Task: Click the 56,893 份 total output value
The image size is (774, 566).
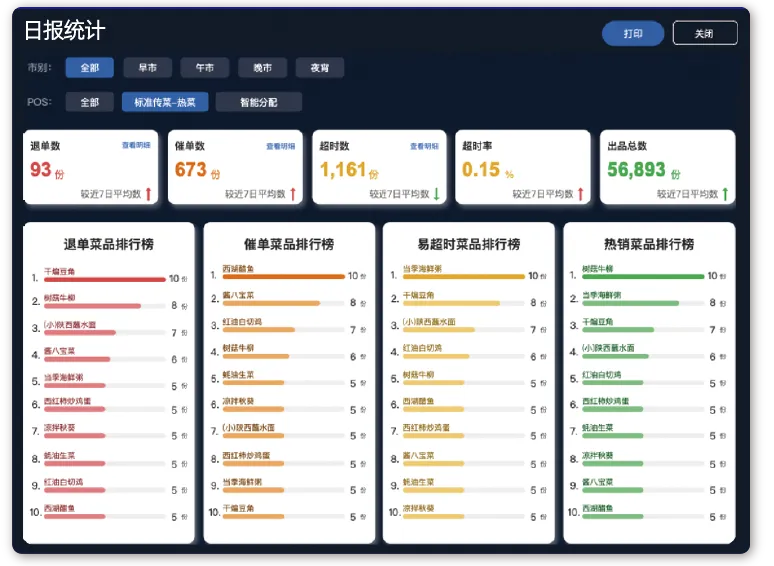Action: click(x=644, y=170)
